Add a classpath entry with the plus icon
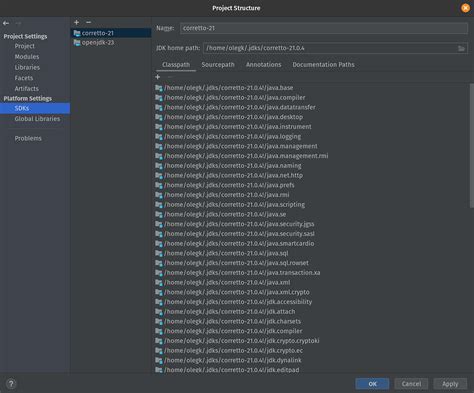Image resolution: width=474 pixels, height=393 pixels. point(158,77)
